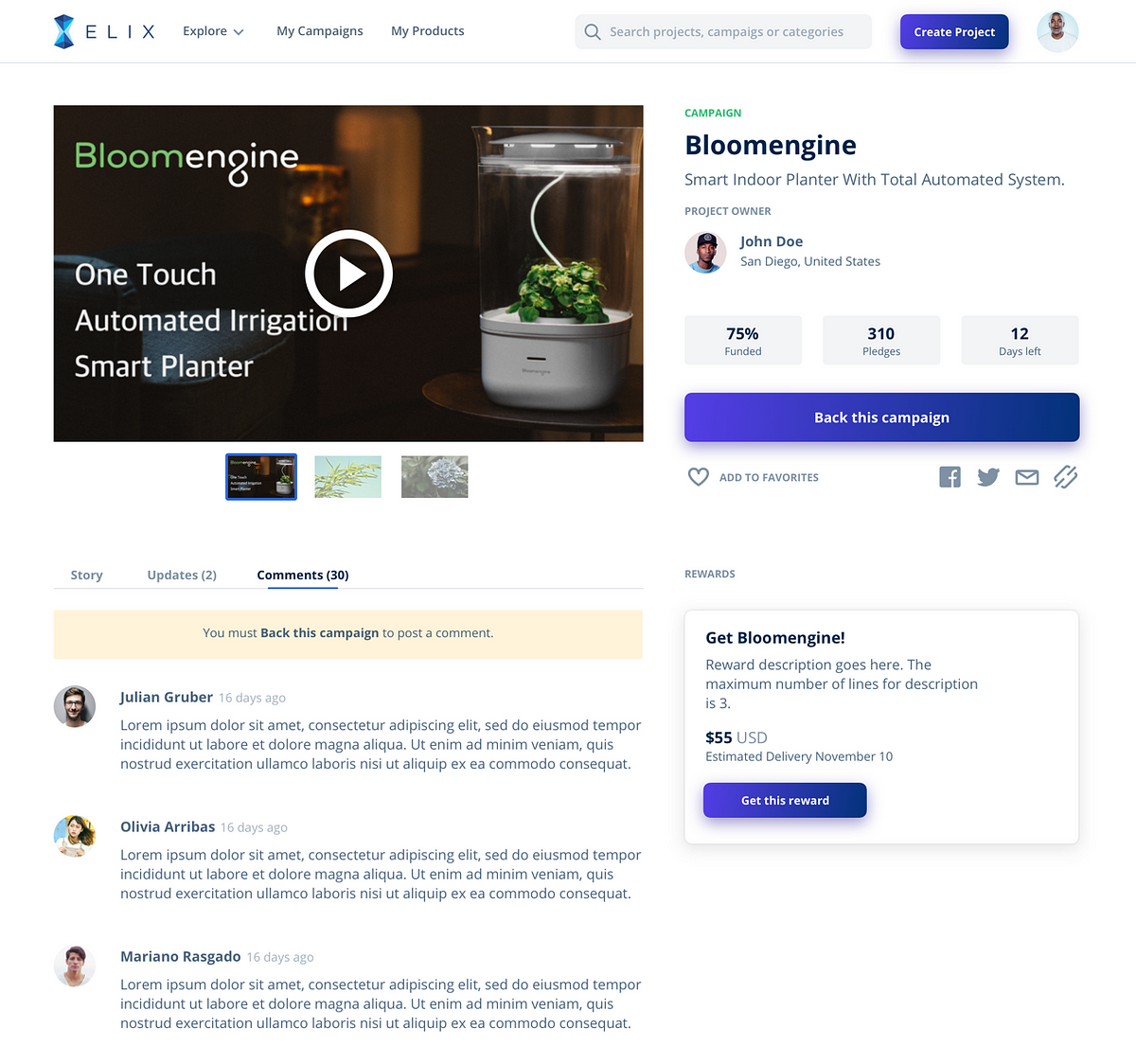Click Get this reward button

point(785,801)
